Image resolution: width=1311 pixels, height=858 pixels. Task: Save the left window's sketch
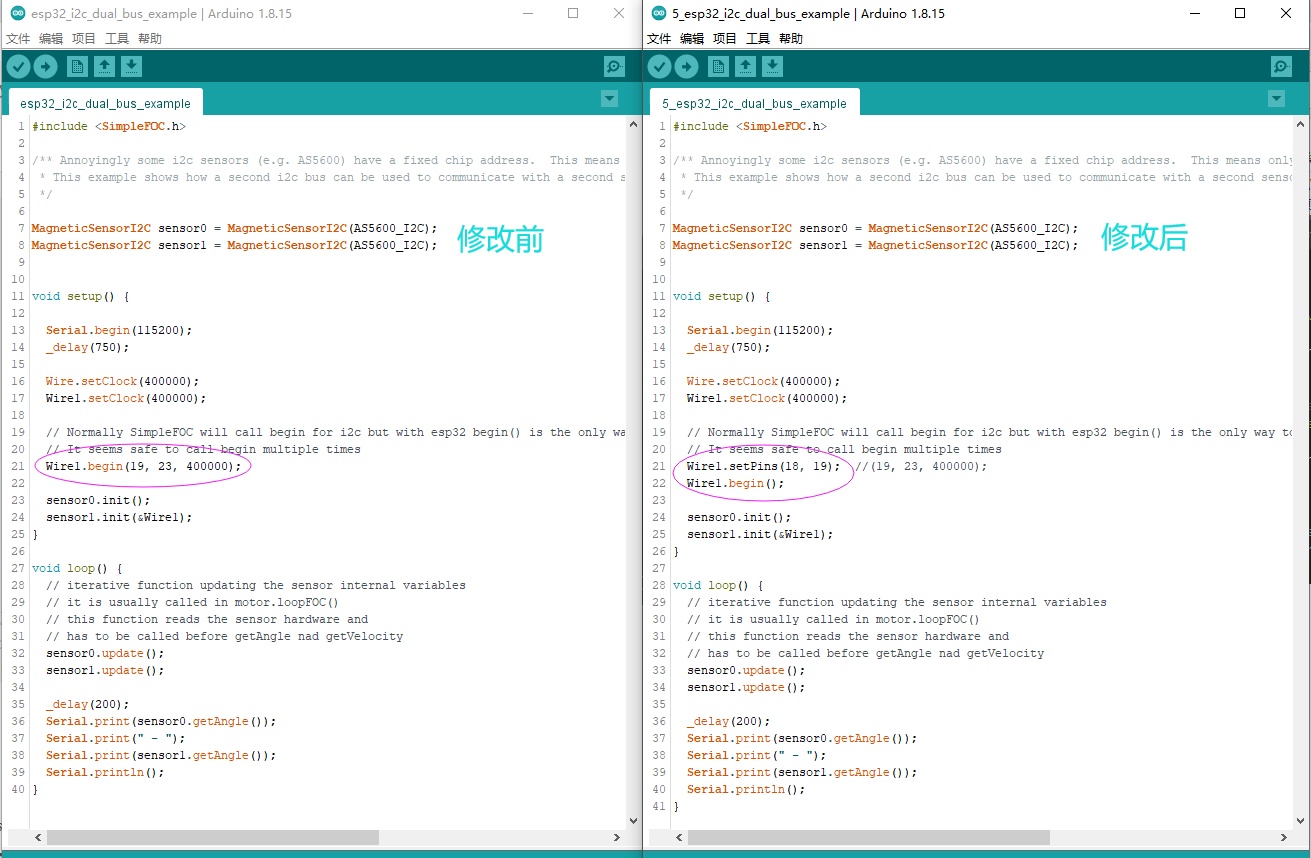pyautogui.click(x=133, y=65)
